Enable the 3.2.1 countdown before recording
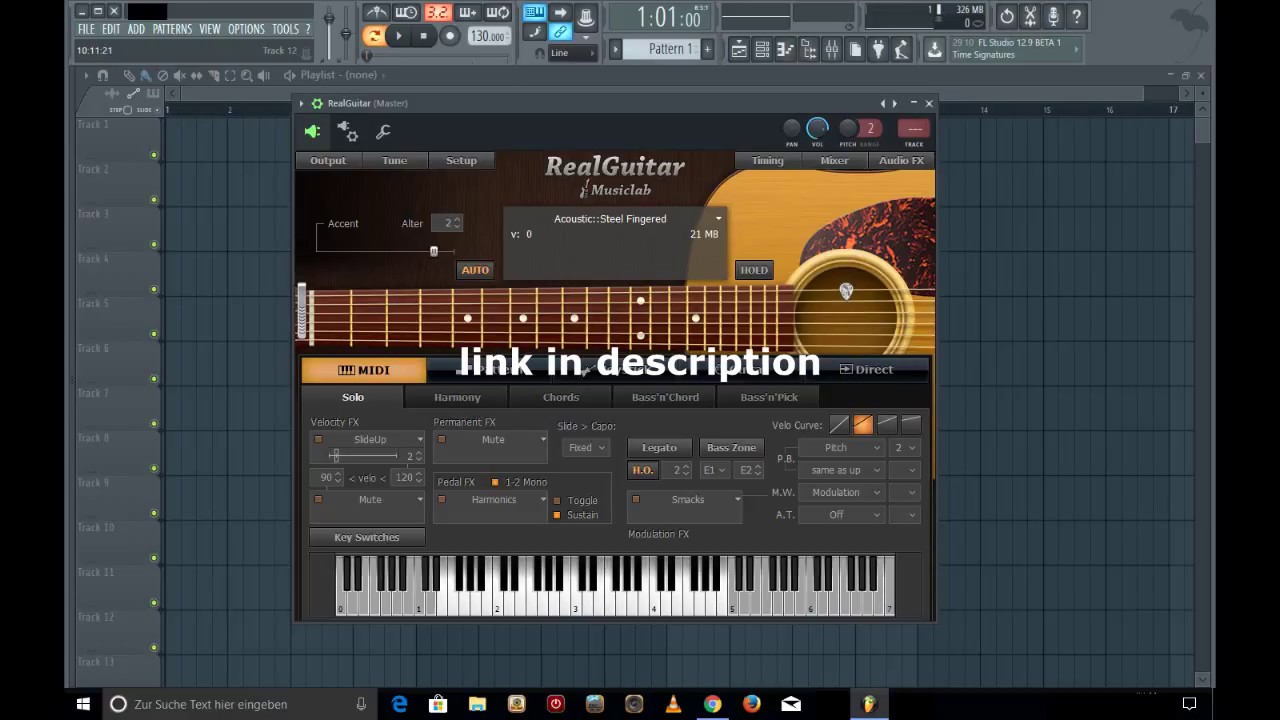Viewport: 1280px width, 720px height. coord(437,13)
